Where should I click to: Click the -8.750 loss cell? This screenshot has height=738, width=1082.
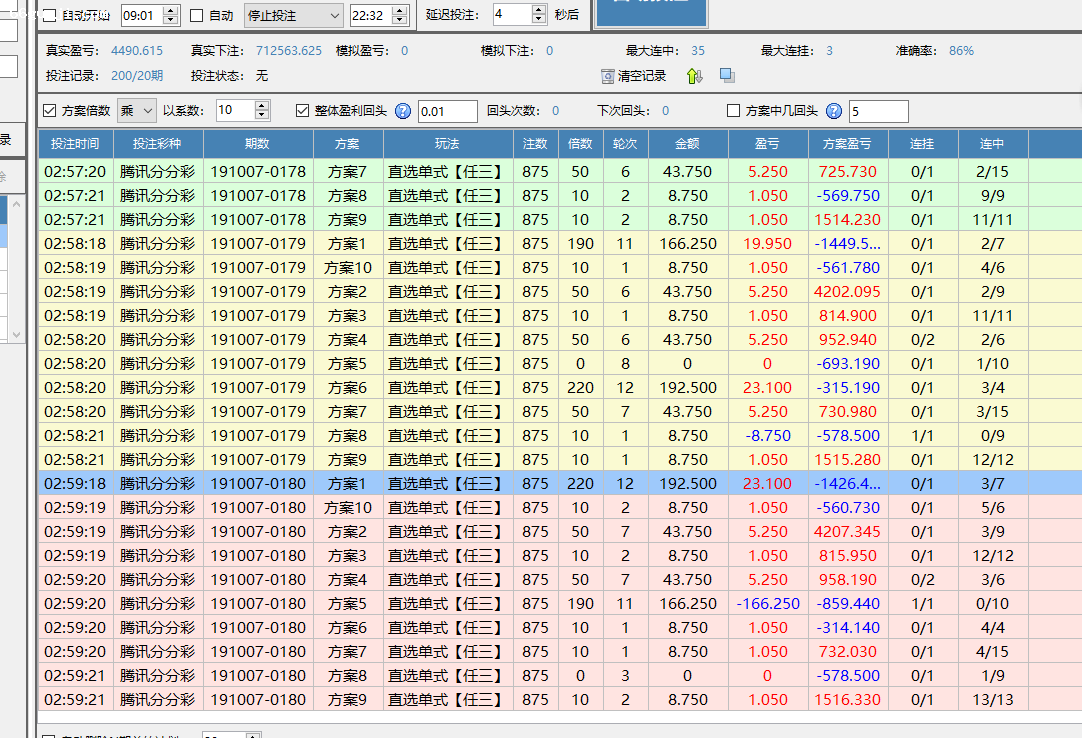coord(768,436)
